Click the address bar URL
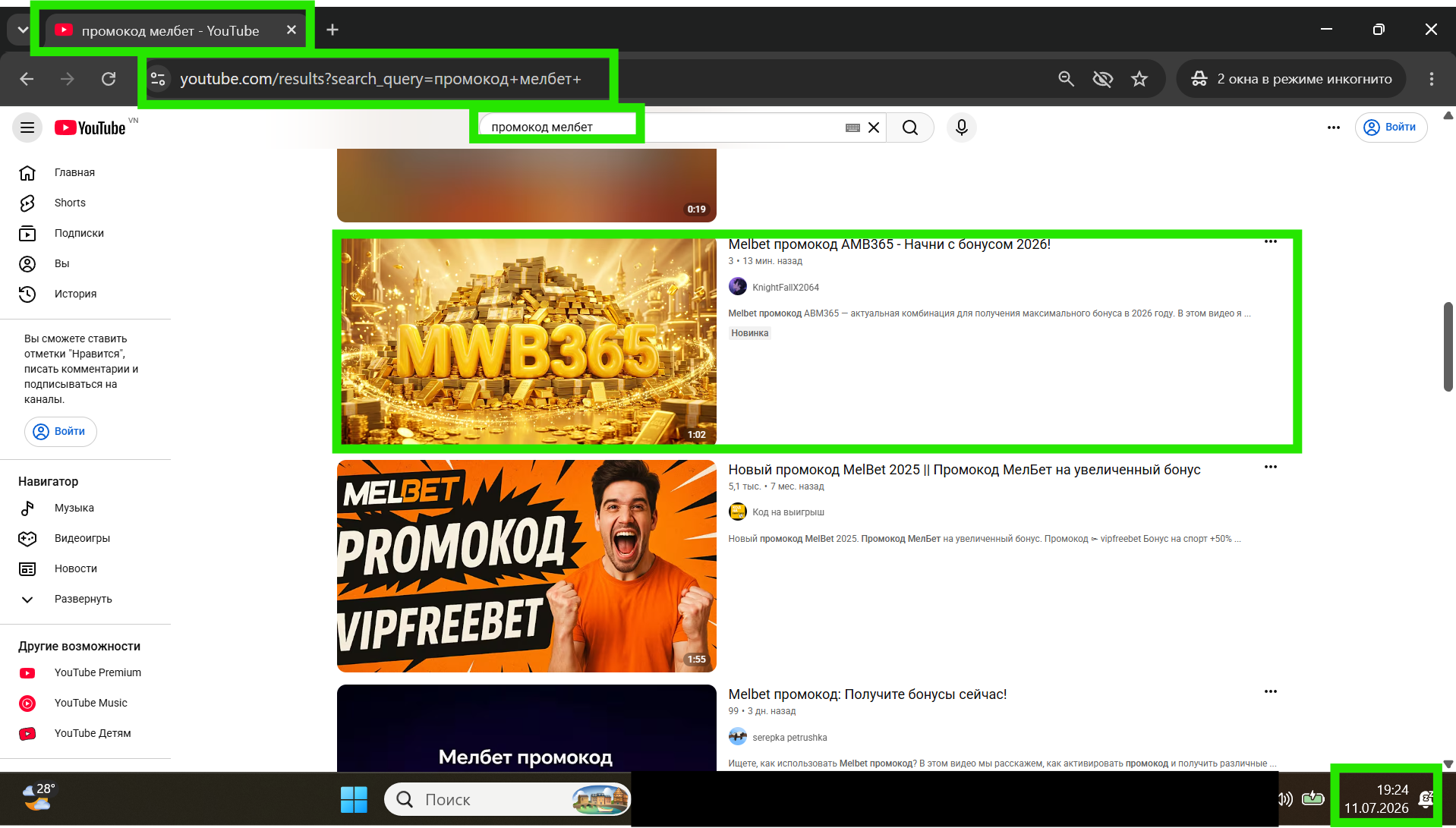The image size is (1456, 828). (380, 79)
